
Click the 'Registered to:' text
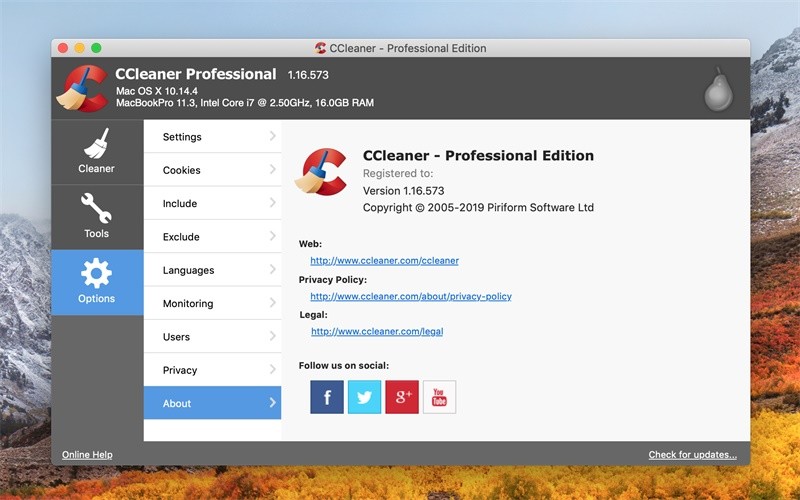[x=398, y=173]
